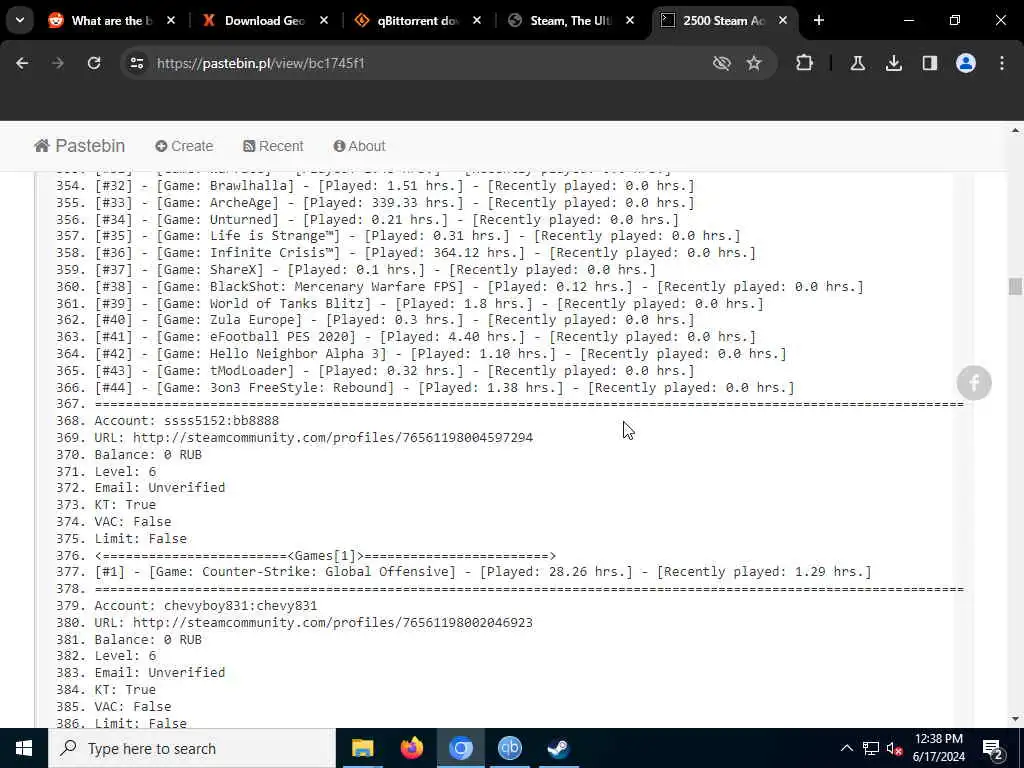Select the 'Game: ShareX' line
This screenshot has height=768, width=1024.
[x=375, y=270]
